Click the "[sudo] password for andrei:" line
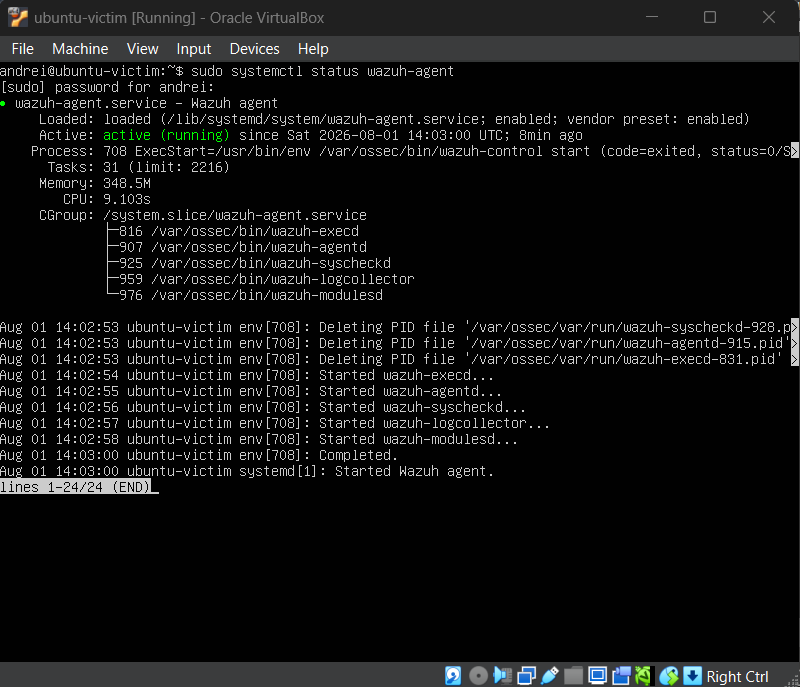The width and height of the screenshot is (800, 687). coord(107,87)
